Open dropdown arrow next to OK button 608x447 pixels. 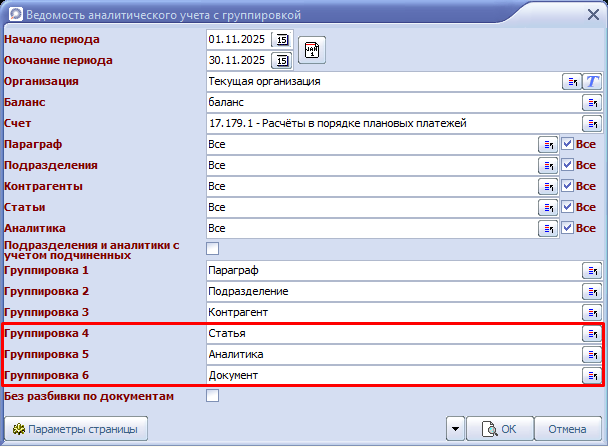click(x=456, y=429)
